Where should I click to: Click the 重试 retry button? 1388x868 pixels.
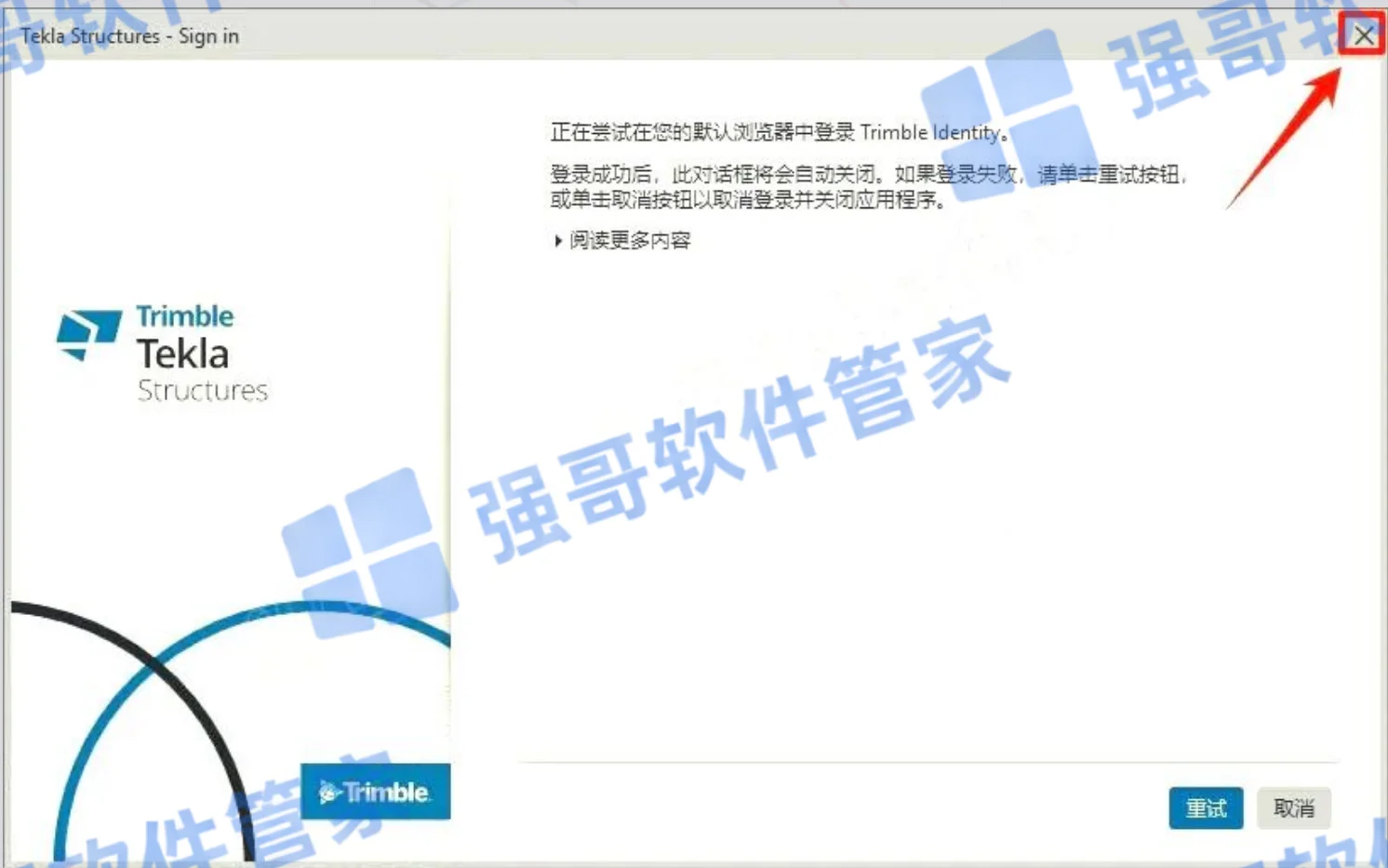[1206, 808]
